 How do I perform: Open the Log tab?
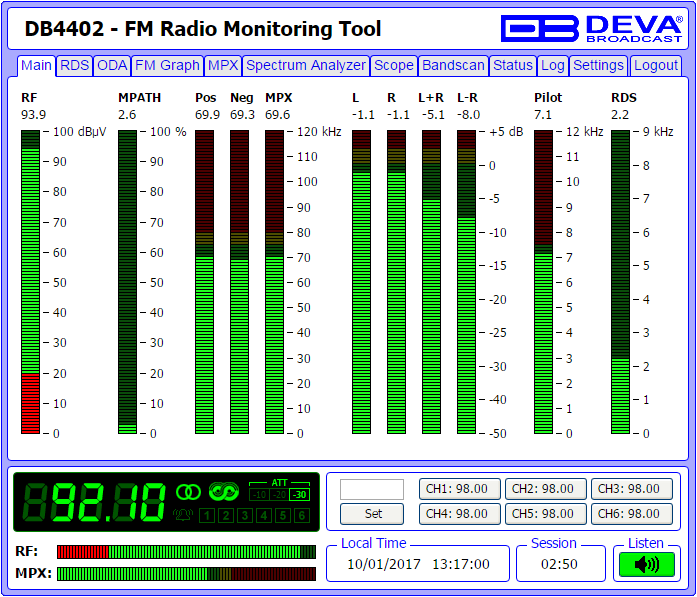[553, 66]
